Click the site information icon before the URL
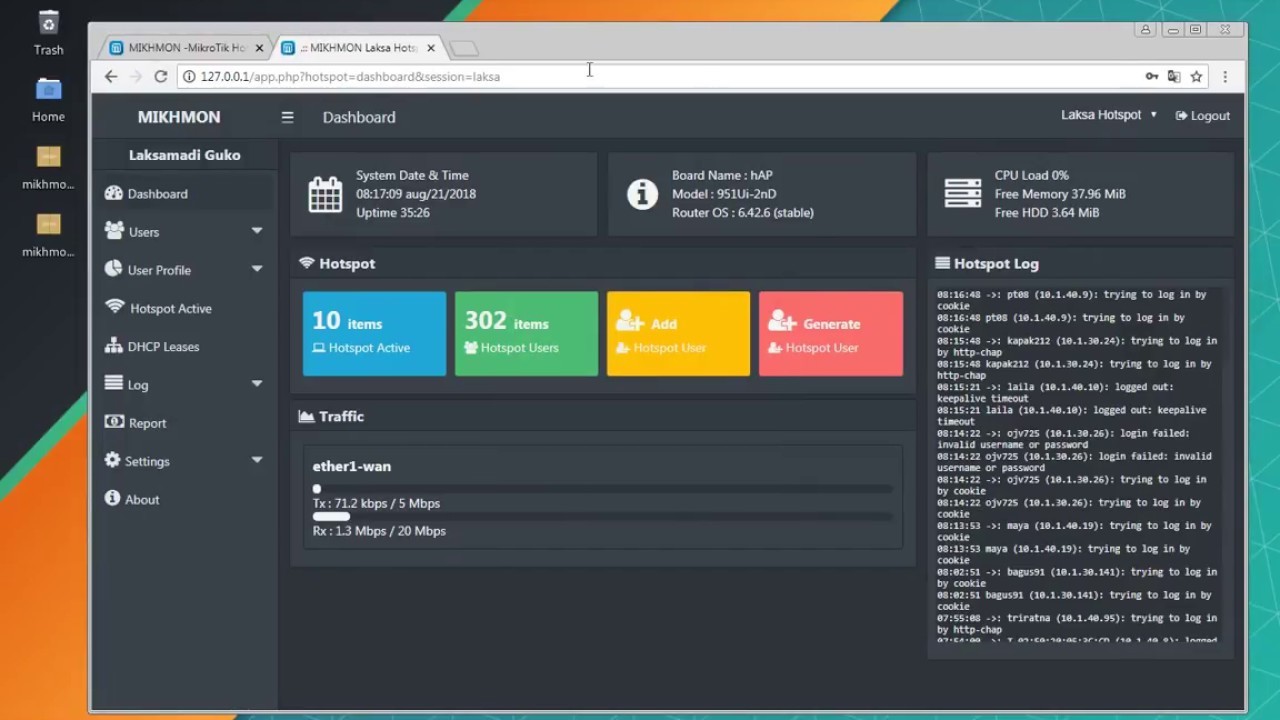1280x720 pixels. coord(189,76)
